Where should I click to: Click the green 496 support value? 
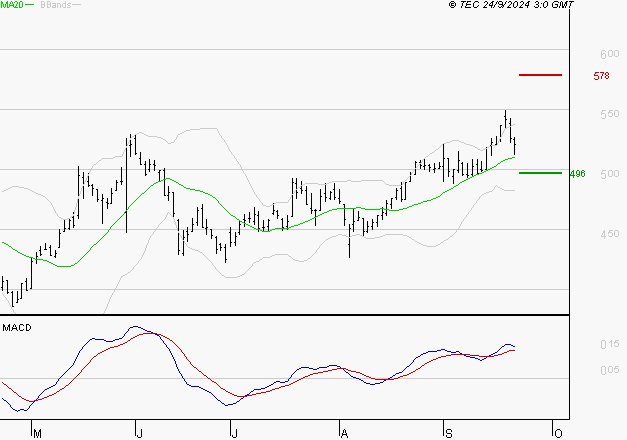(577, 174)
